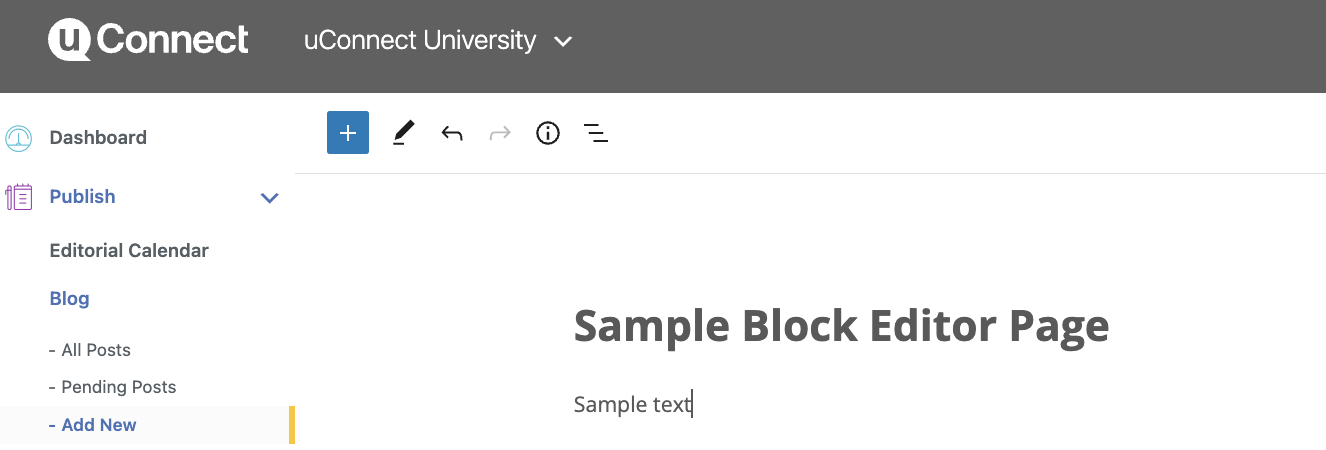The width and height of the screenshot is (1326, 450).
Task: View All Posts in sidebar
Action: click(95, 350)
